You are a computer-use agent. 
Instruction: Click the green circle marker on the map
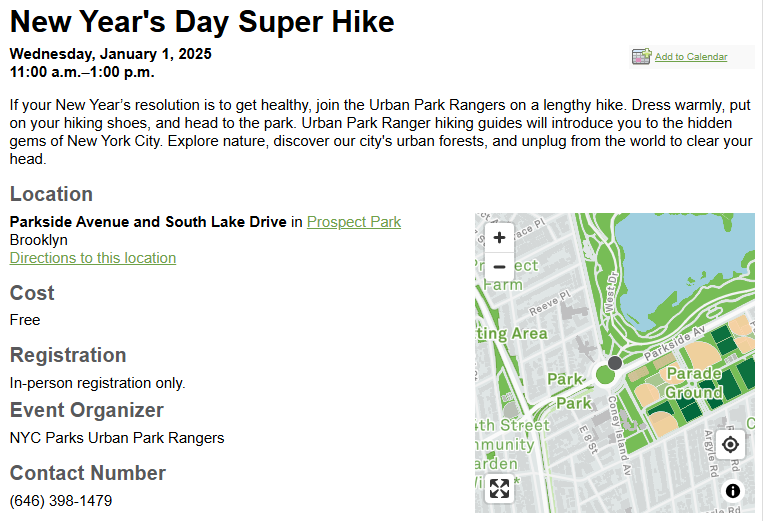(605, 375)
